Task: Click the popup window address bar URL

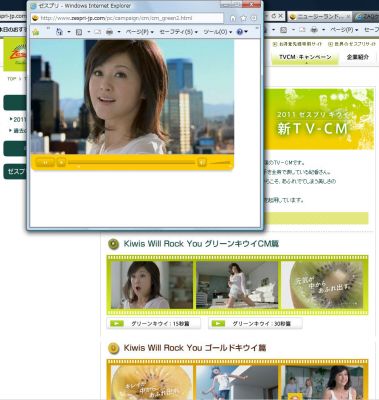Action: pyautogui.click(x=127, y=18)
